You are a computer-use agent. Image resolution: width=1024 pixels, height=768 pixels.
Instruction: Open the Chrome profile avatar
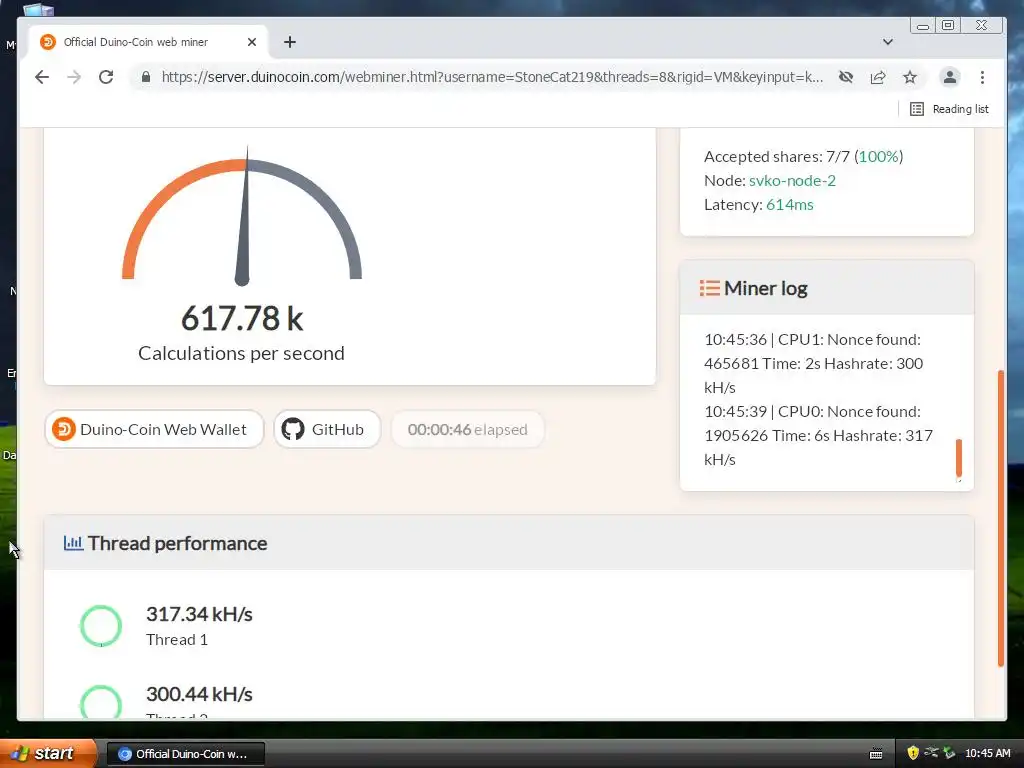[x=950, y=77]
